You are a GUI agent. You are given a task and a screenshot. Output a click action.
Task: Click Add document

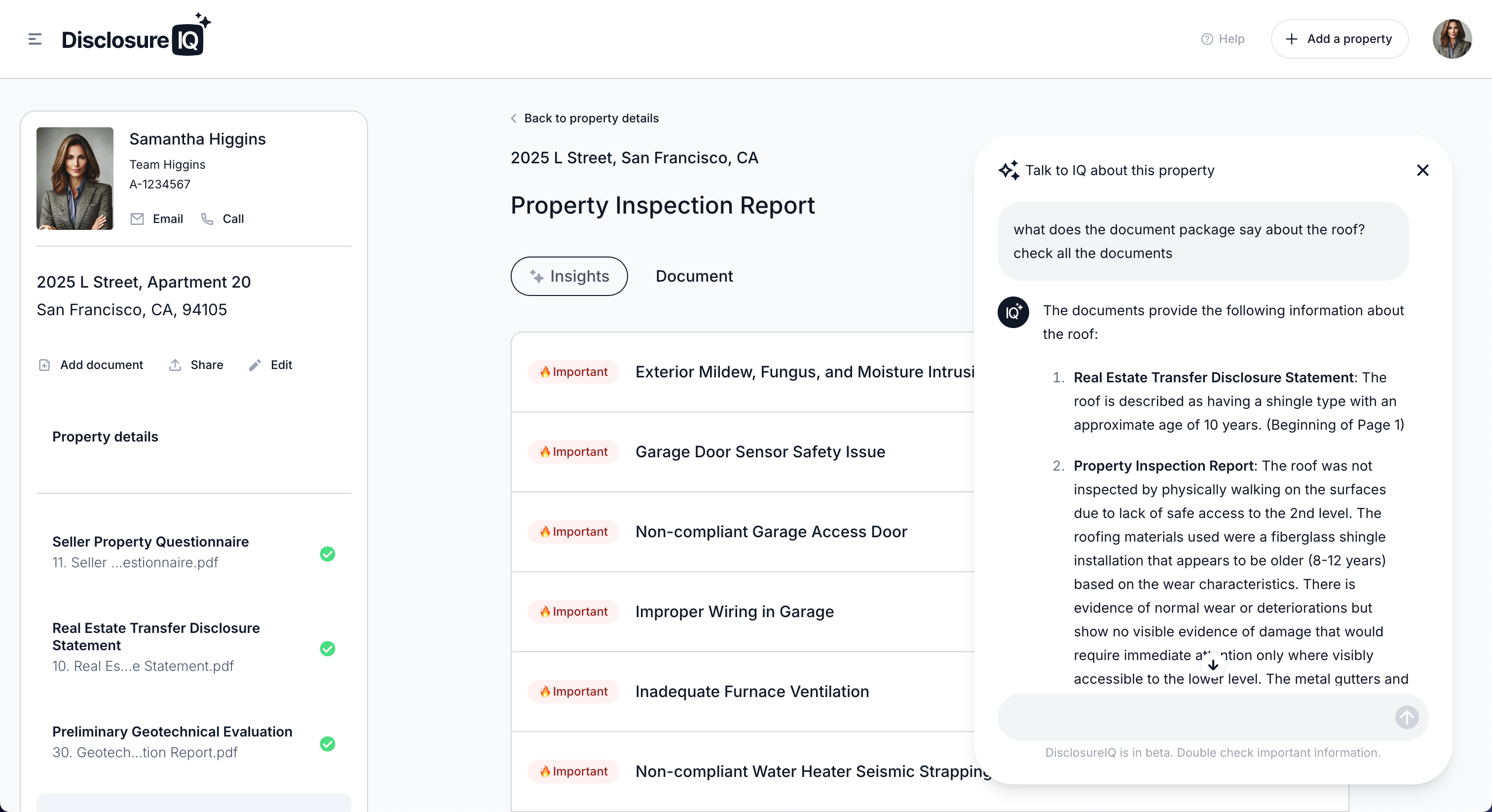pyautogui.click(x=90, y=365)
